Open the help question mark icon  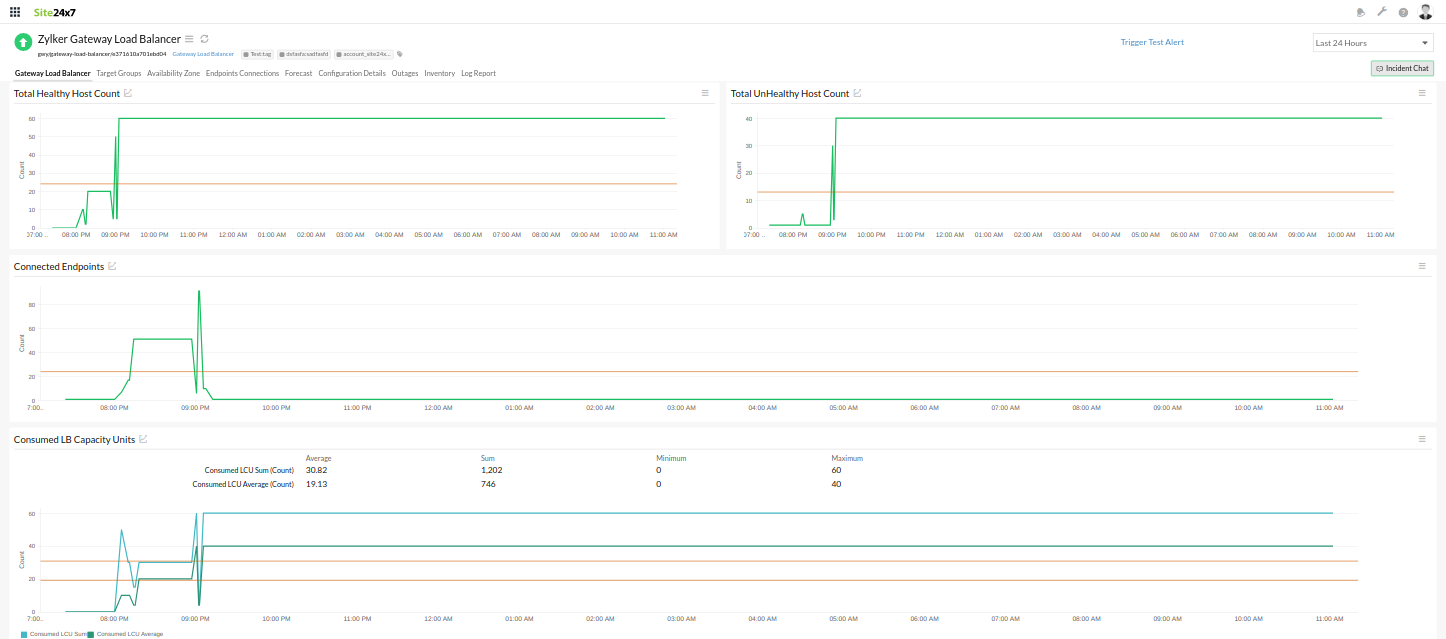1403,13
